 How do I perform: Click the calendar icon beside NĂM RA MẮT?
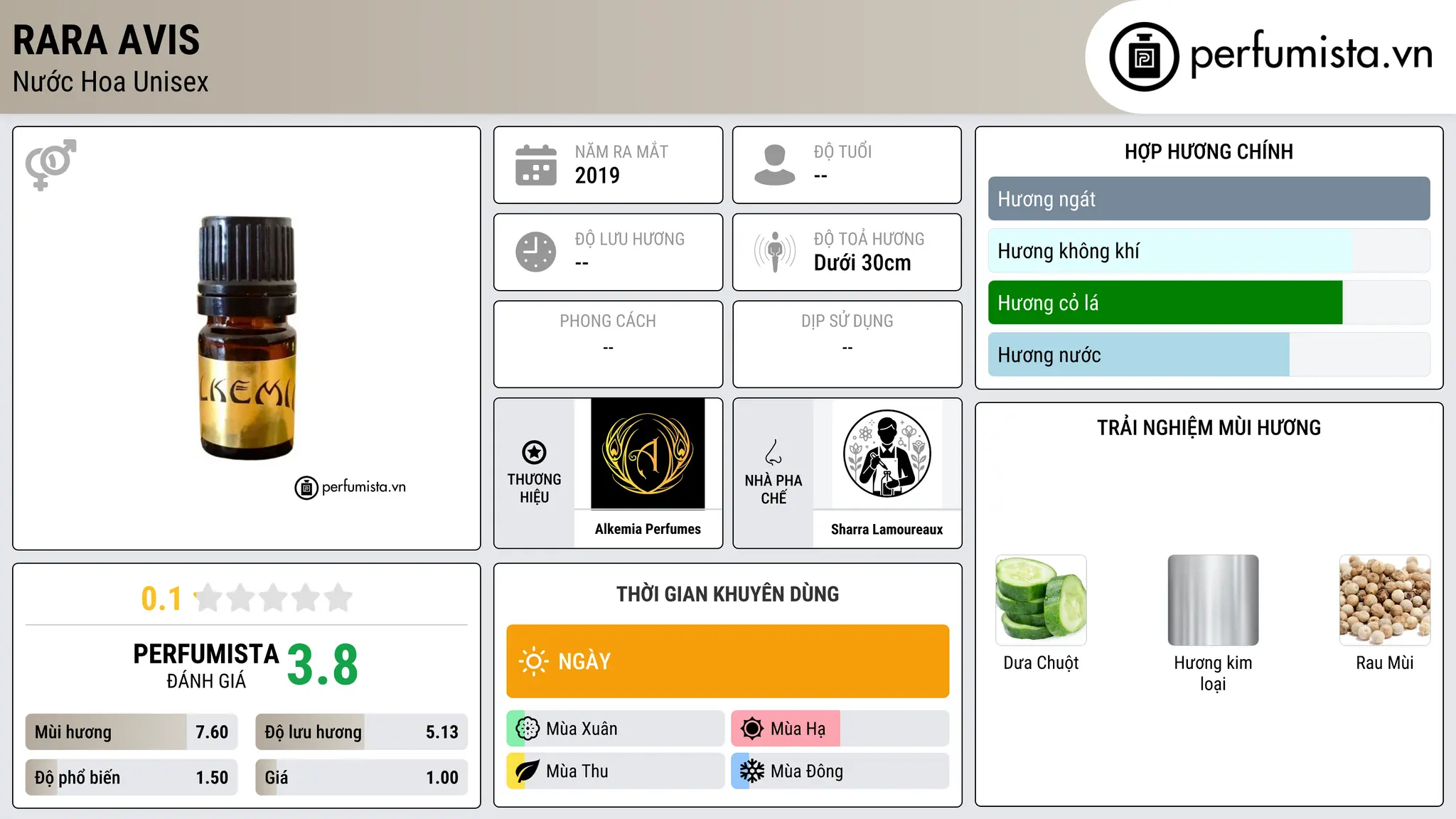535,165
